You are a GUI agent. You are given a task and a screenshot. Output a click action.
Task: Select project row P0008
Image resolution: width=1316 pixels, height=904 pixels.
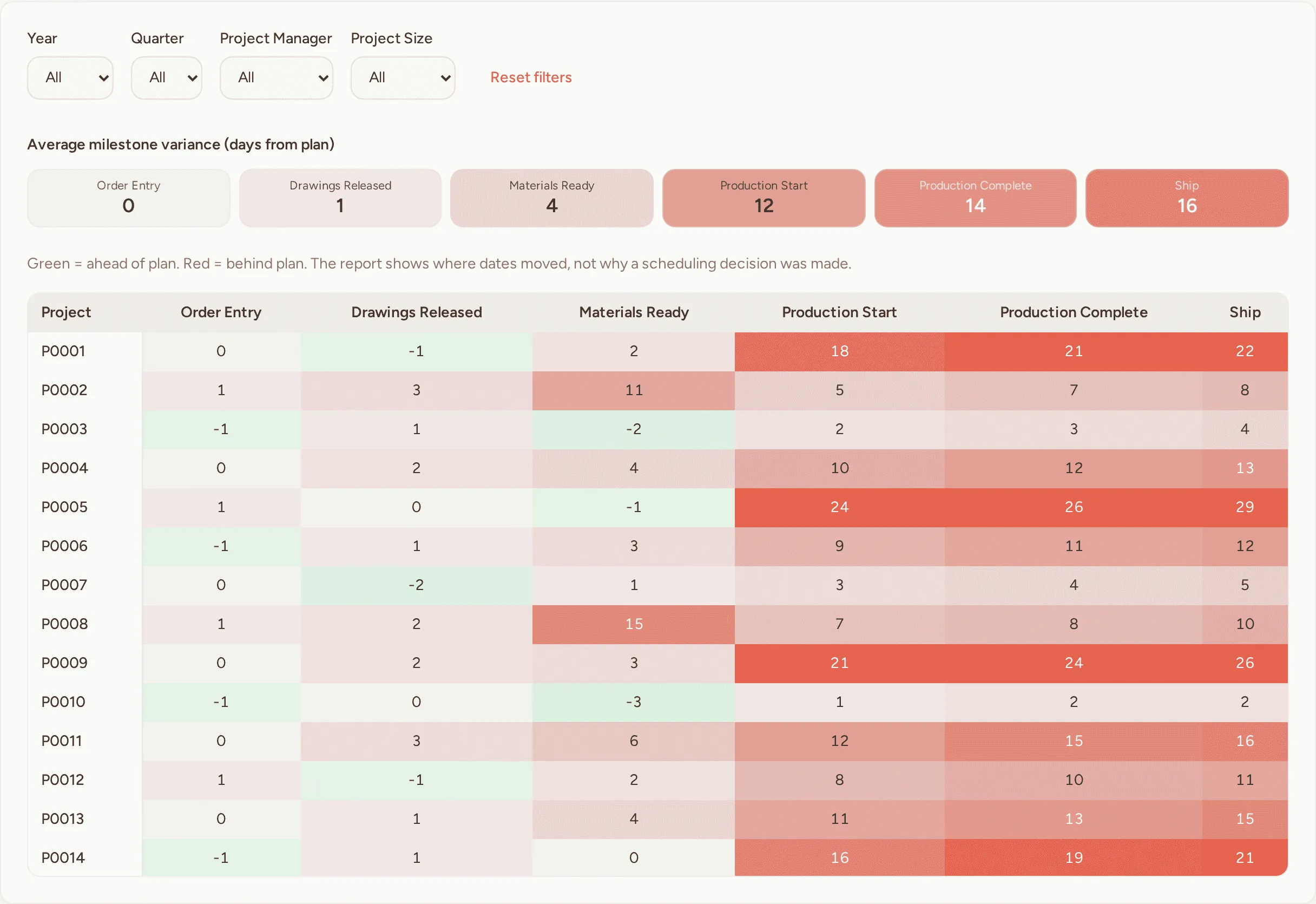[x=657, y=624]
